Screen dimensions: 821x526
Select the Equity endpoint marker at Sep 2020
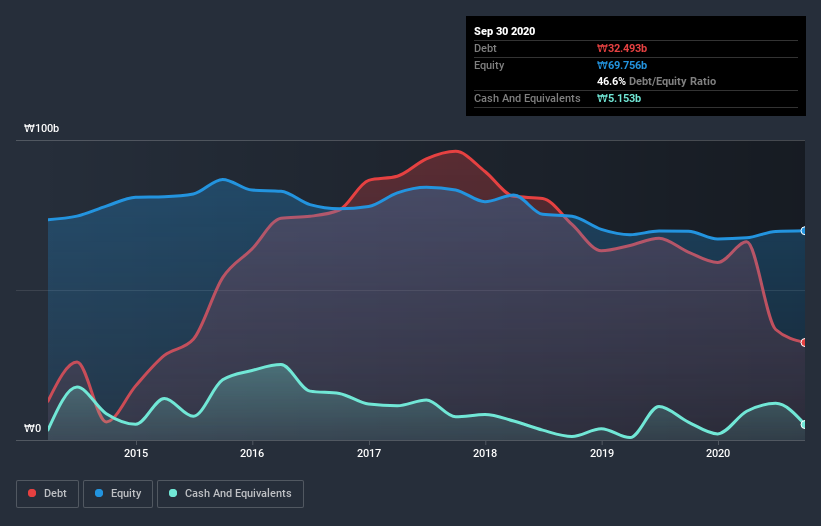click(803, 231)
